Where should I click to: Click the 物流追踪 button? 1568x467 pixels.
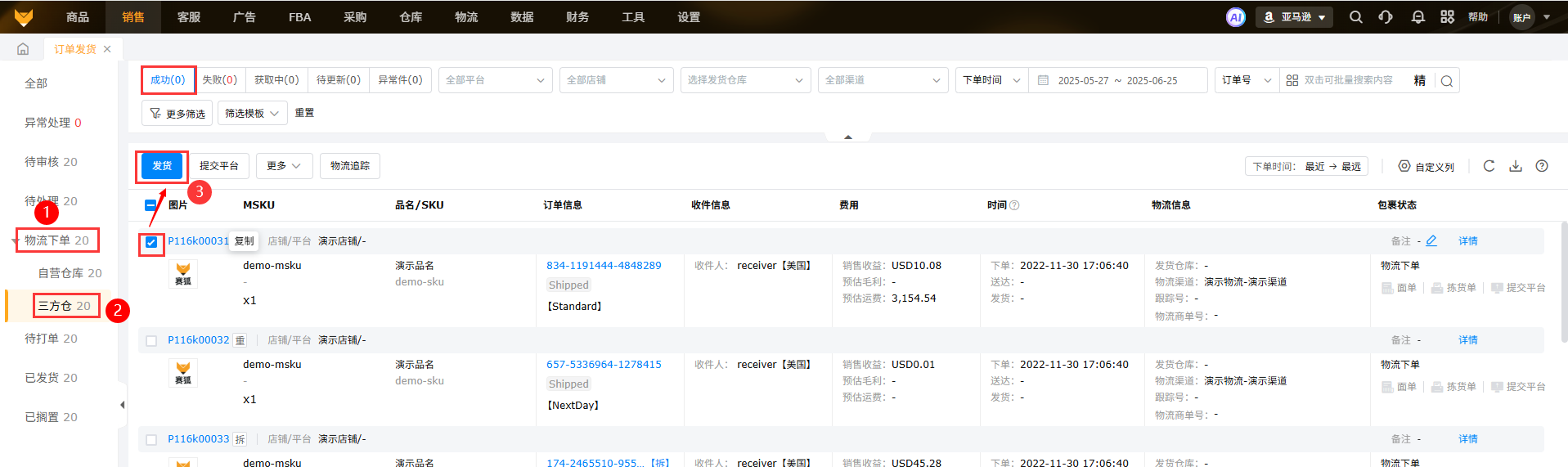click(350, 166)
